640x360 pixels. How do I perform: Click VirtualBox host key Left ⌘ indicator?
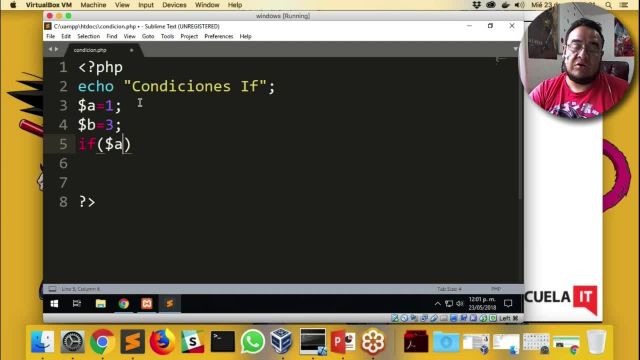(509, 318)
